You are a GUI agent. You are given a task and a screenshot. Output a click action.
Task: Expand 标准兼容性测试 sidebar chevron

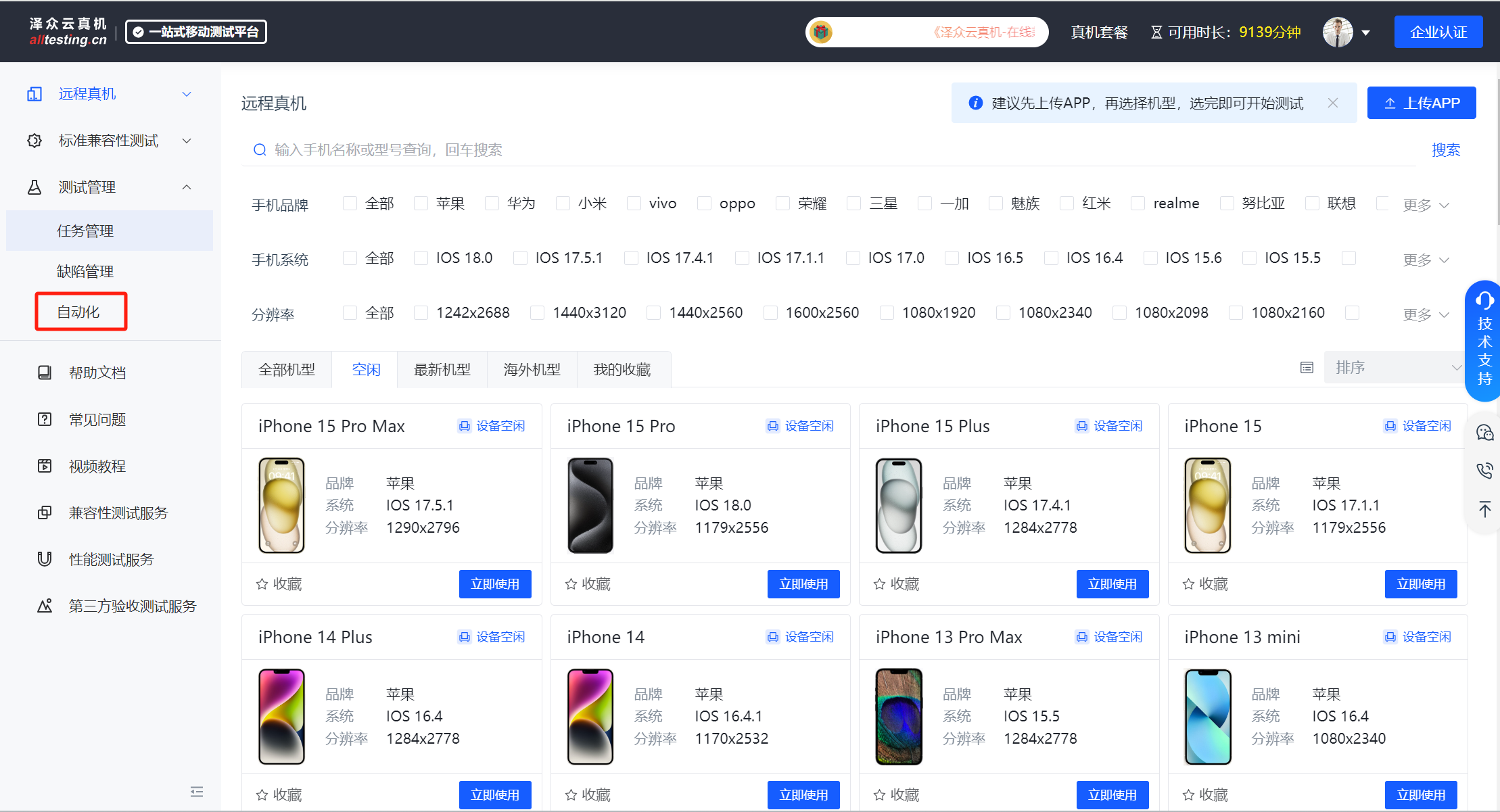point(187,141)
